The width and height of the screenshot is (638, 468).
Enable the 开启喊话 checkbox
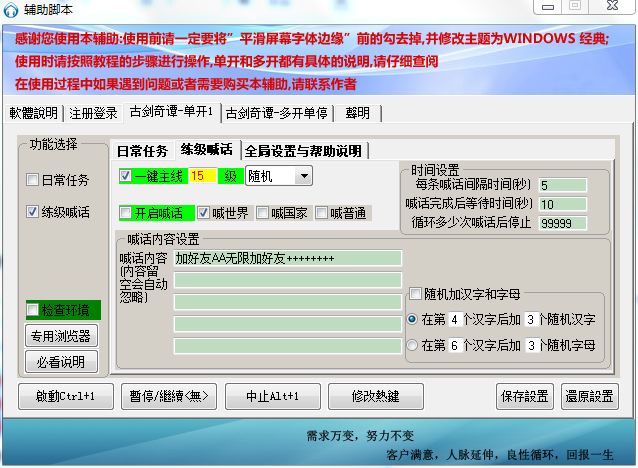click(x=125, y=213)
